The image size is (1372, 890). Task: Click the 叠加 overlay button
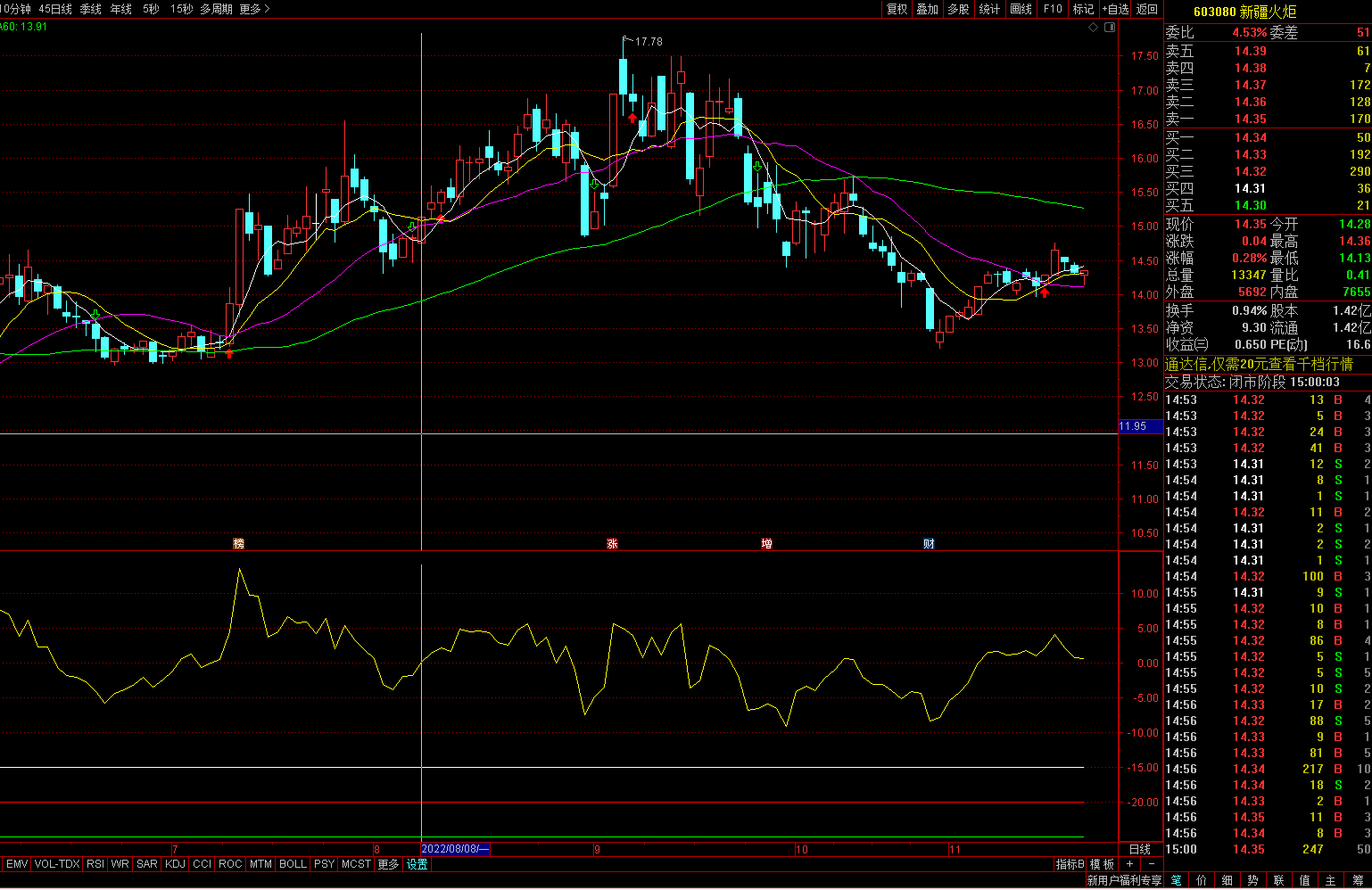[x=928, y=9]
